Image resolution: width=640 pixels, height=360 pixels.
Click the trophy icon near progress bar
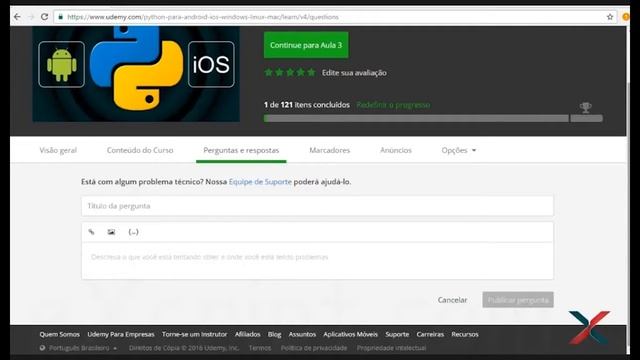pyautogui.click(x=586, y=107)
